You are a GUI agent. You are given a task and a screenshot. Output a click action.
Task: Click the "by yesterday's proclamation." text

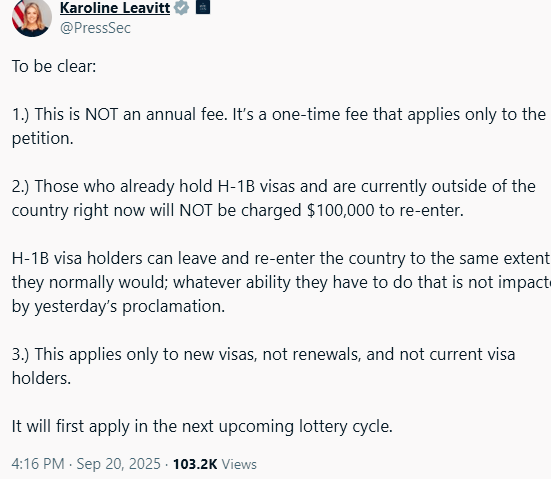point(118,306)
